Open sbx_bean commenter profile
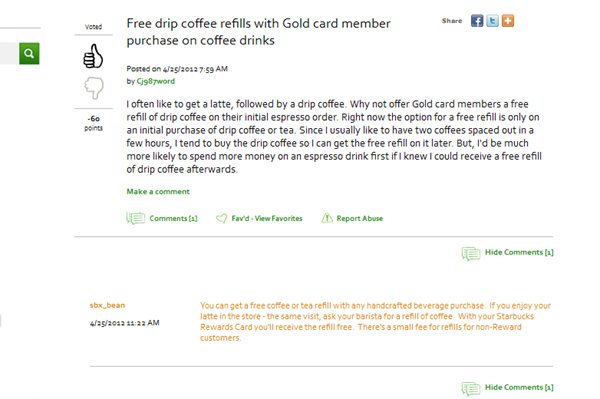 click(x=107, y=305)
